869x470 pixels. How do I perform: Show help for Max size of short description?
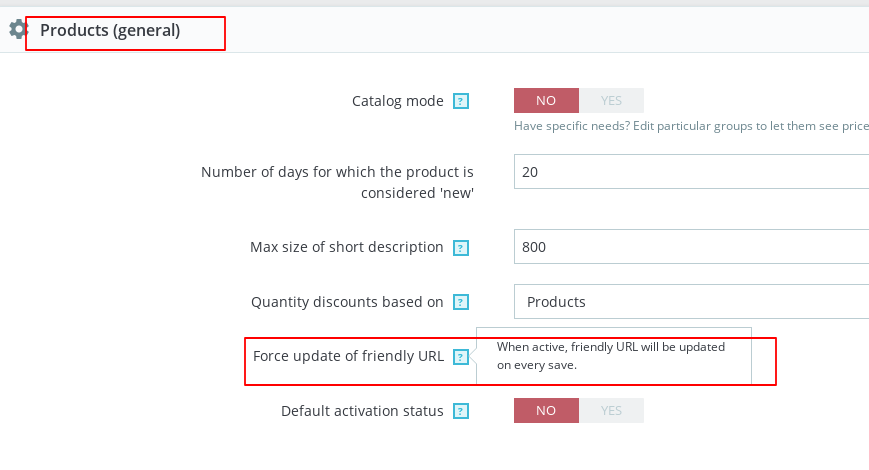[x=461, y=248]
